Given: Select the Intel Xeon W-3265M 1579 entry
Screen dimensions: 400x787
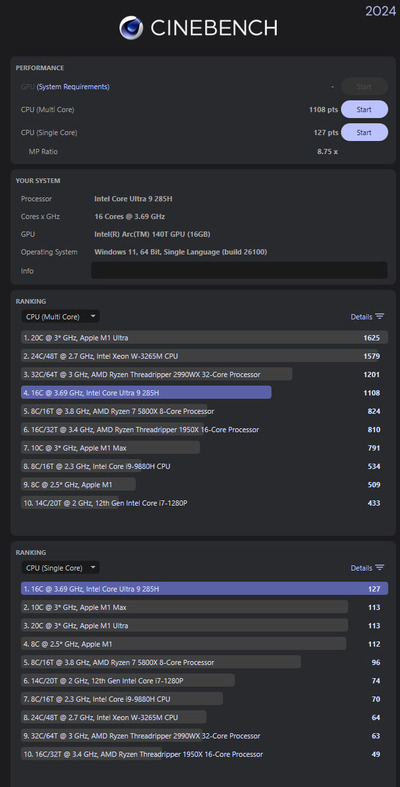Looking at the screenshot, I should pyautogui.click(x=204, y=356).
